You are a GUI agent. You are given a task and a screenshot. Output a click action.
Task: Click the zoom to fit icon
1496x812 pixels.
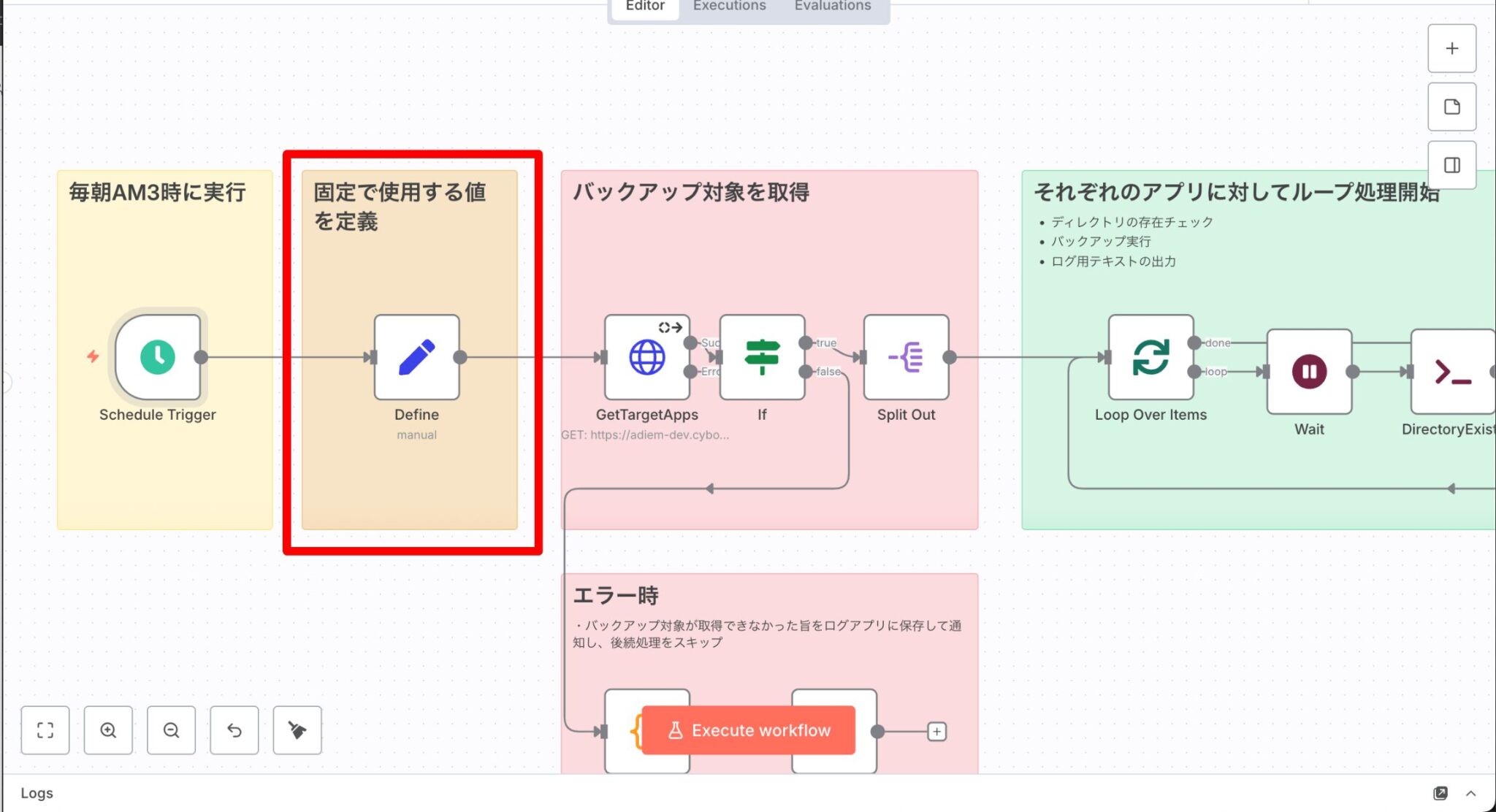click(x=45, y=730)
